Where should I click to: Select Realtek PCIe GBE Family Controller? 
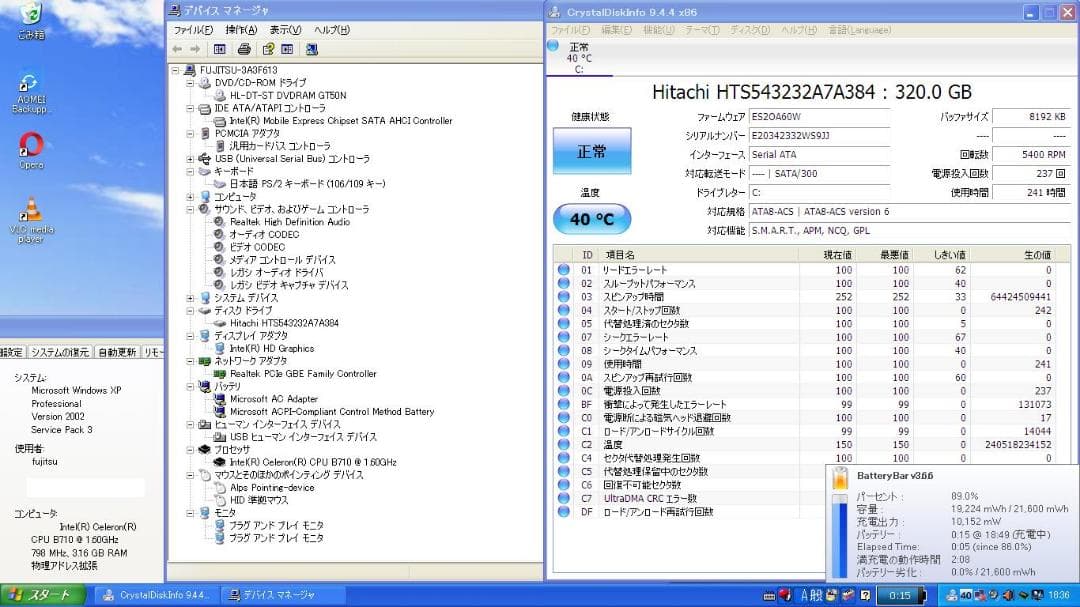(303, 374)
